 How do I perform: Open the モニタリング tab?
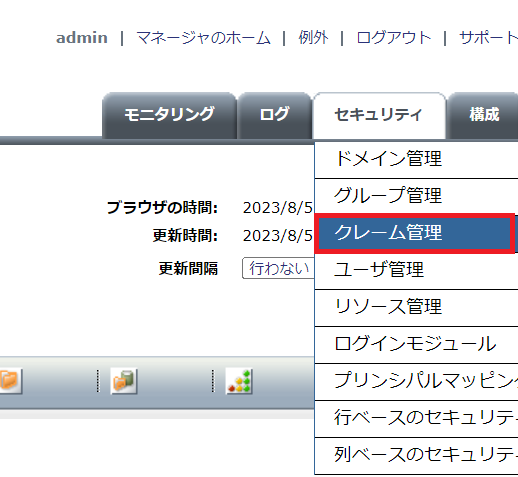pos(169,115)
